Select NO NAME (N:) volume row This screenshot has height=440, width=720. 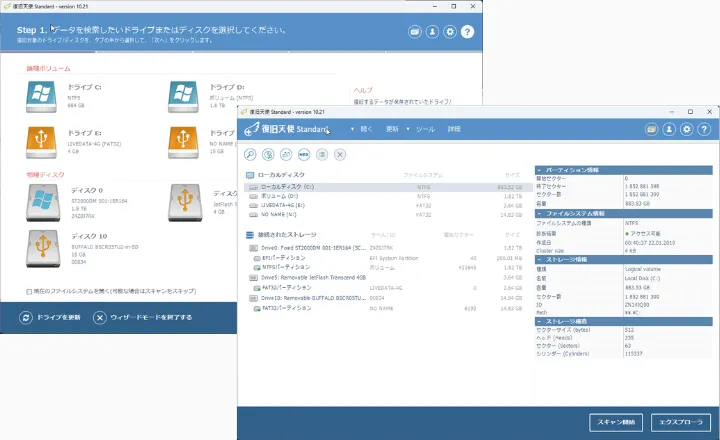[388, 214]
